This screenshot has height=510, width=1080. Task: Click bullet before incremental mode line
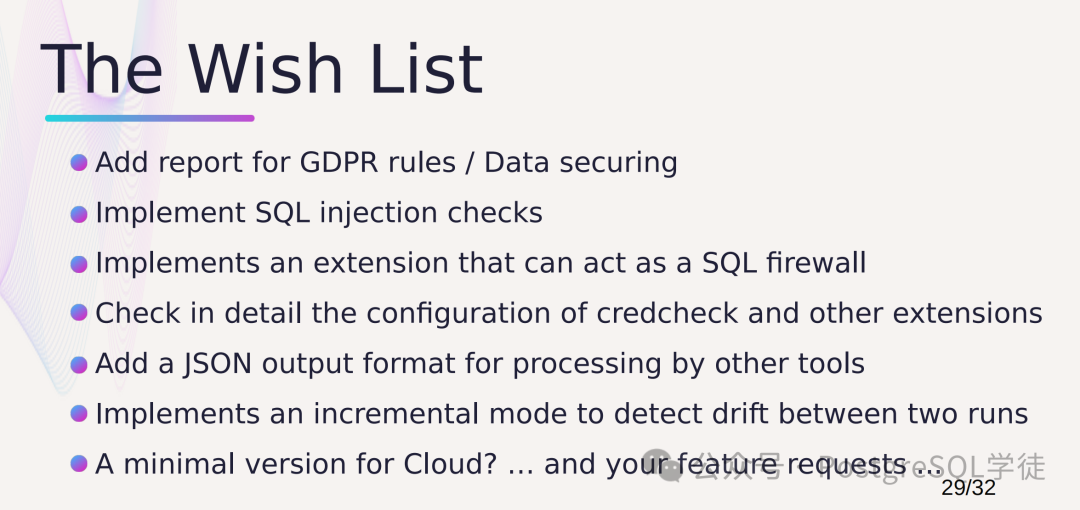79,413
